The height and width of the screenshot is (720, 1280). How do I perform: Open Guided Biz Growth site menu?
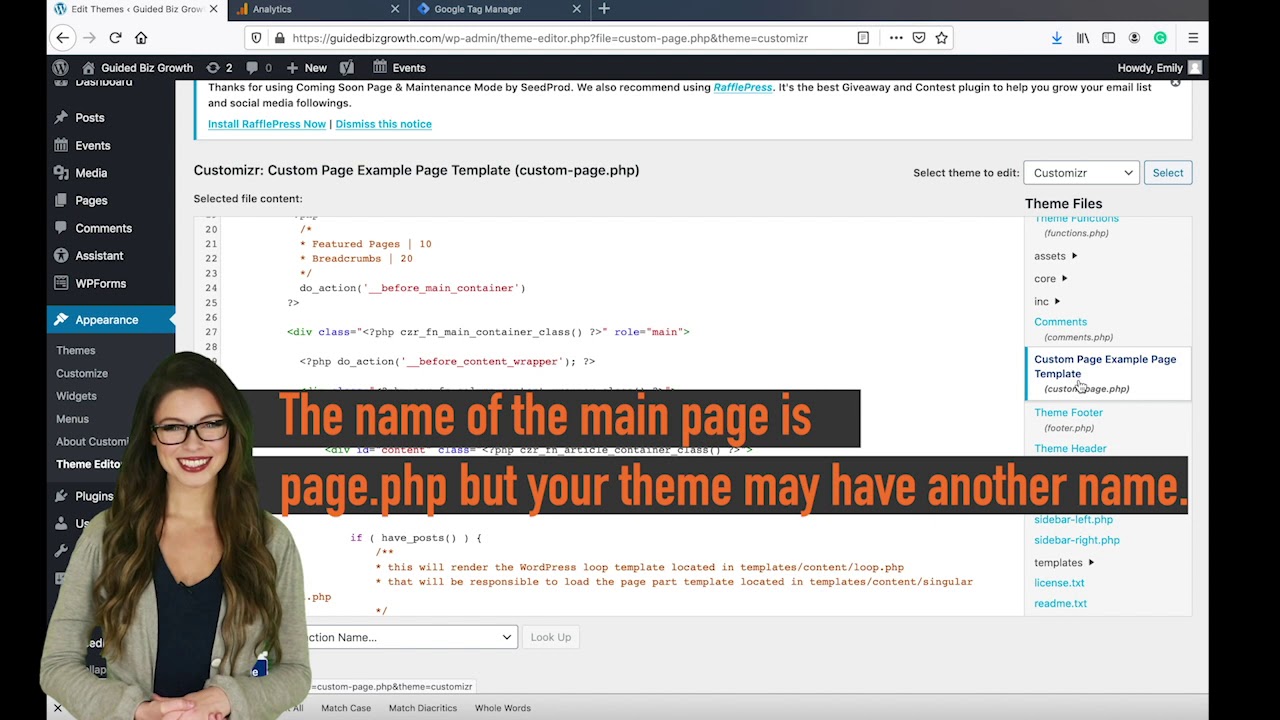(x=137, y=68)
